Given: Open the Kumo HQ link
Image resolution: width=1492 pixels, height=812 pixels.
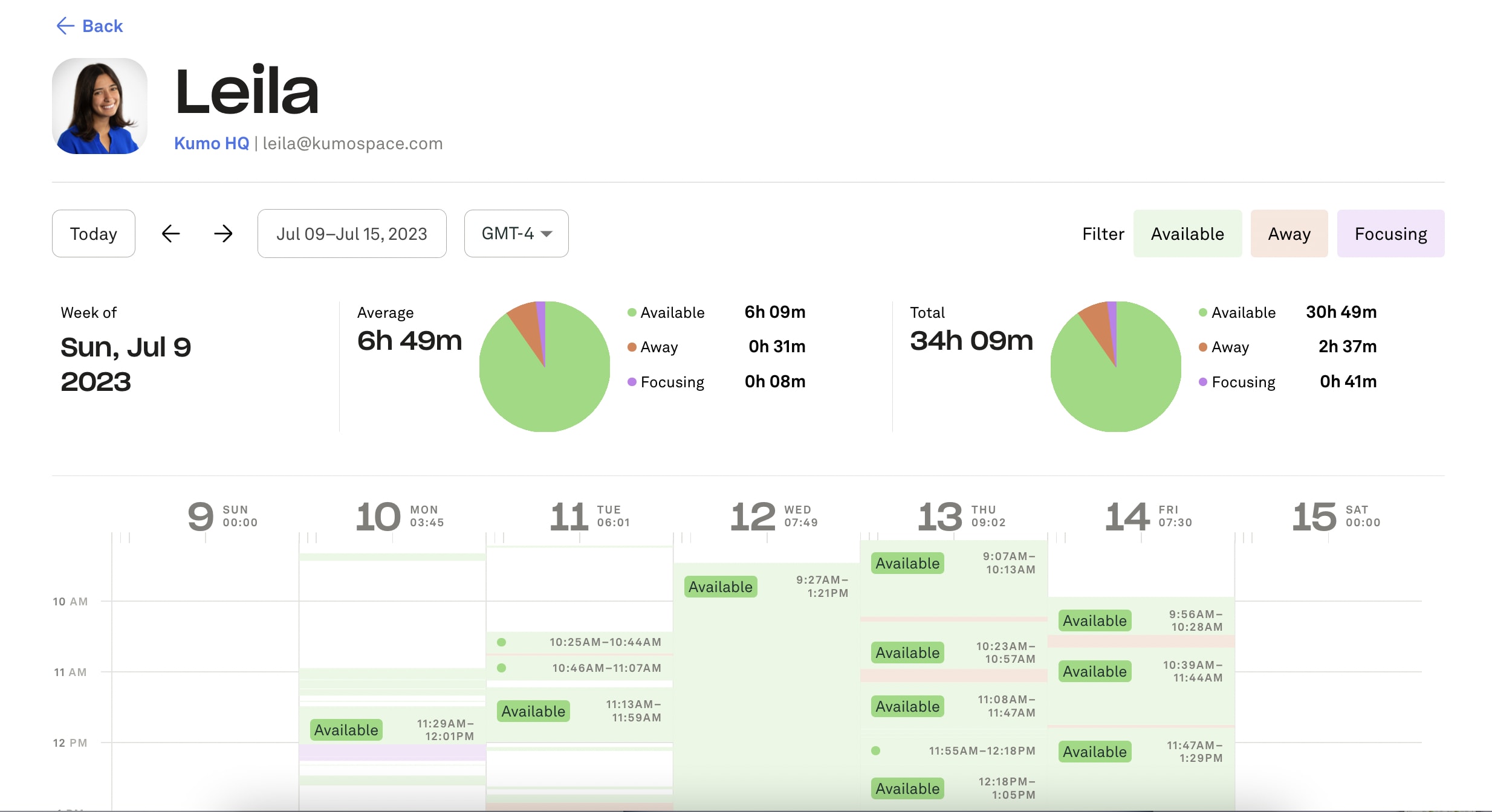Looking at the screenshot, I should point(212,143).
